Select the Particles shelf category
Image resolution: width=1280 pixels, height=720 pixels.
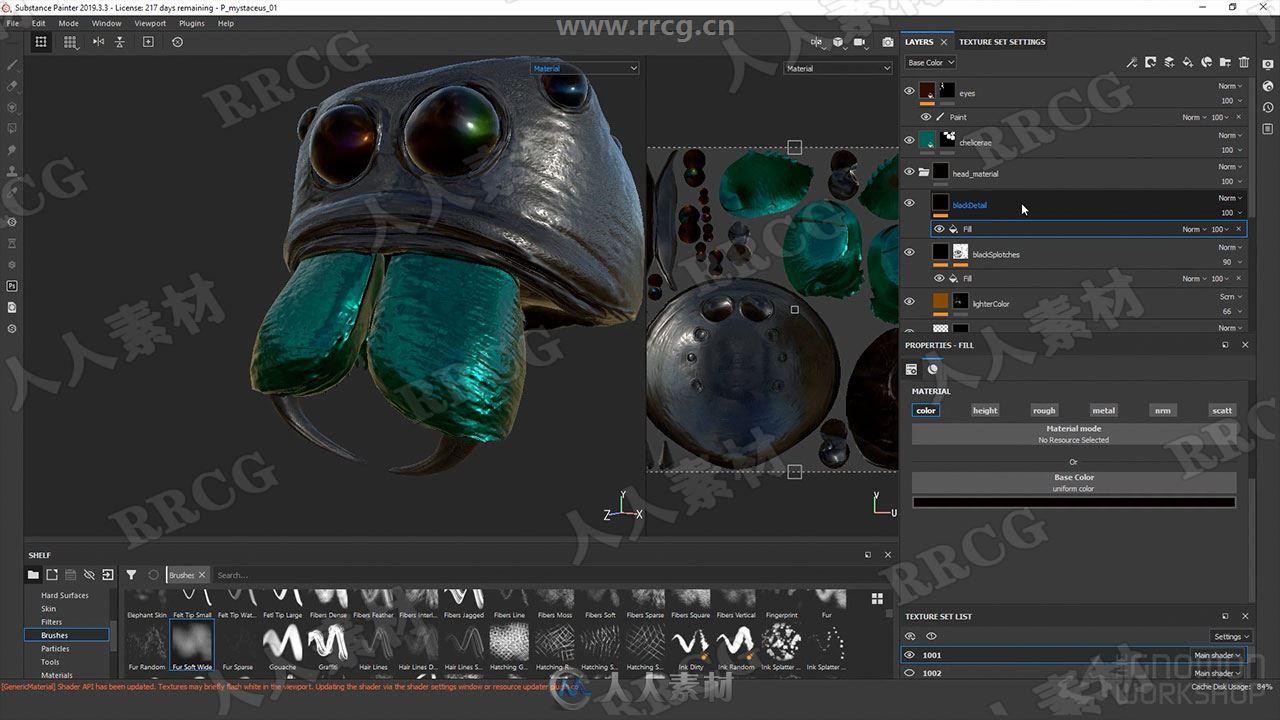[55, 648]
